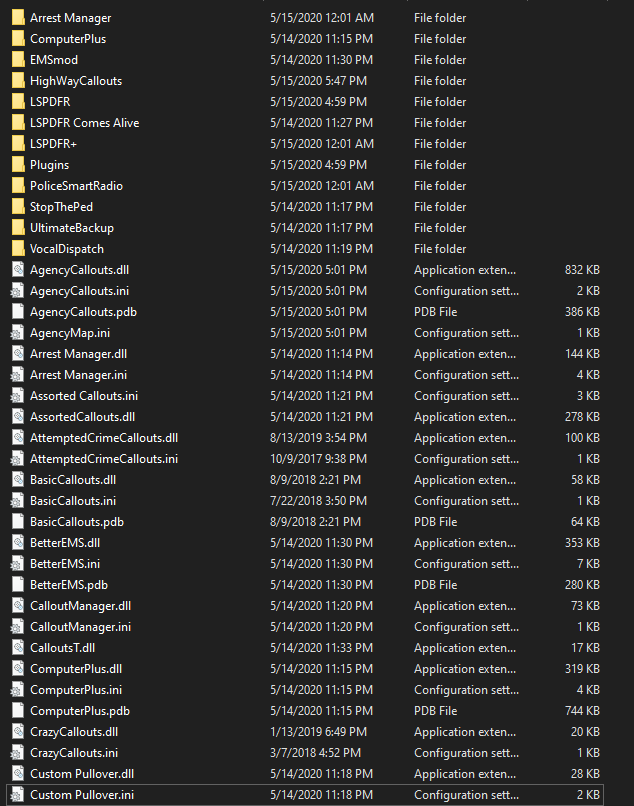Select the Custom Pullover.dll file name

pyautogui.click(x=82, y=774)
